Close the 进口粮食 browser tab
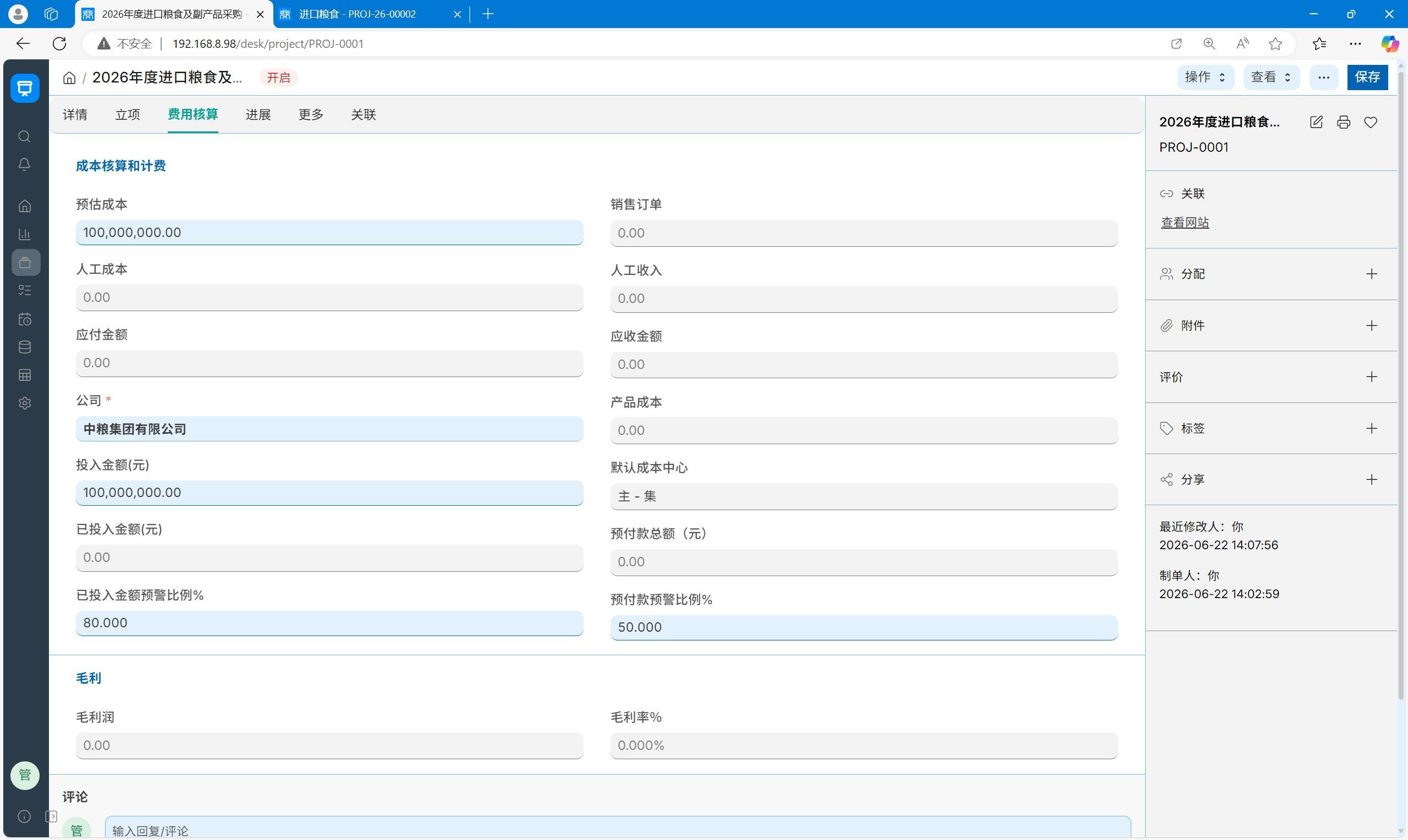The image size is (1408, 840). click(457, 14)
